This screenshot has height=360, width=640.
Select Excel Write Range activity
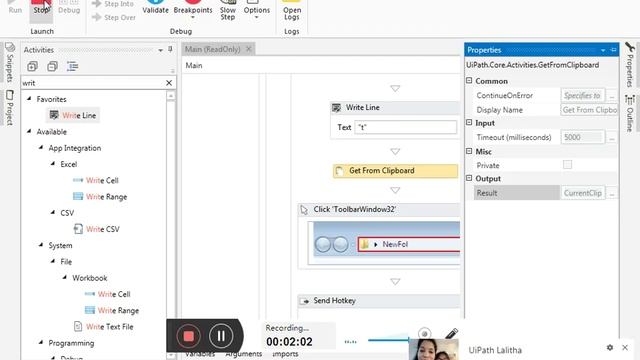coord(100,197)
